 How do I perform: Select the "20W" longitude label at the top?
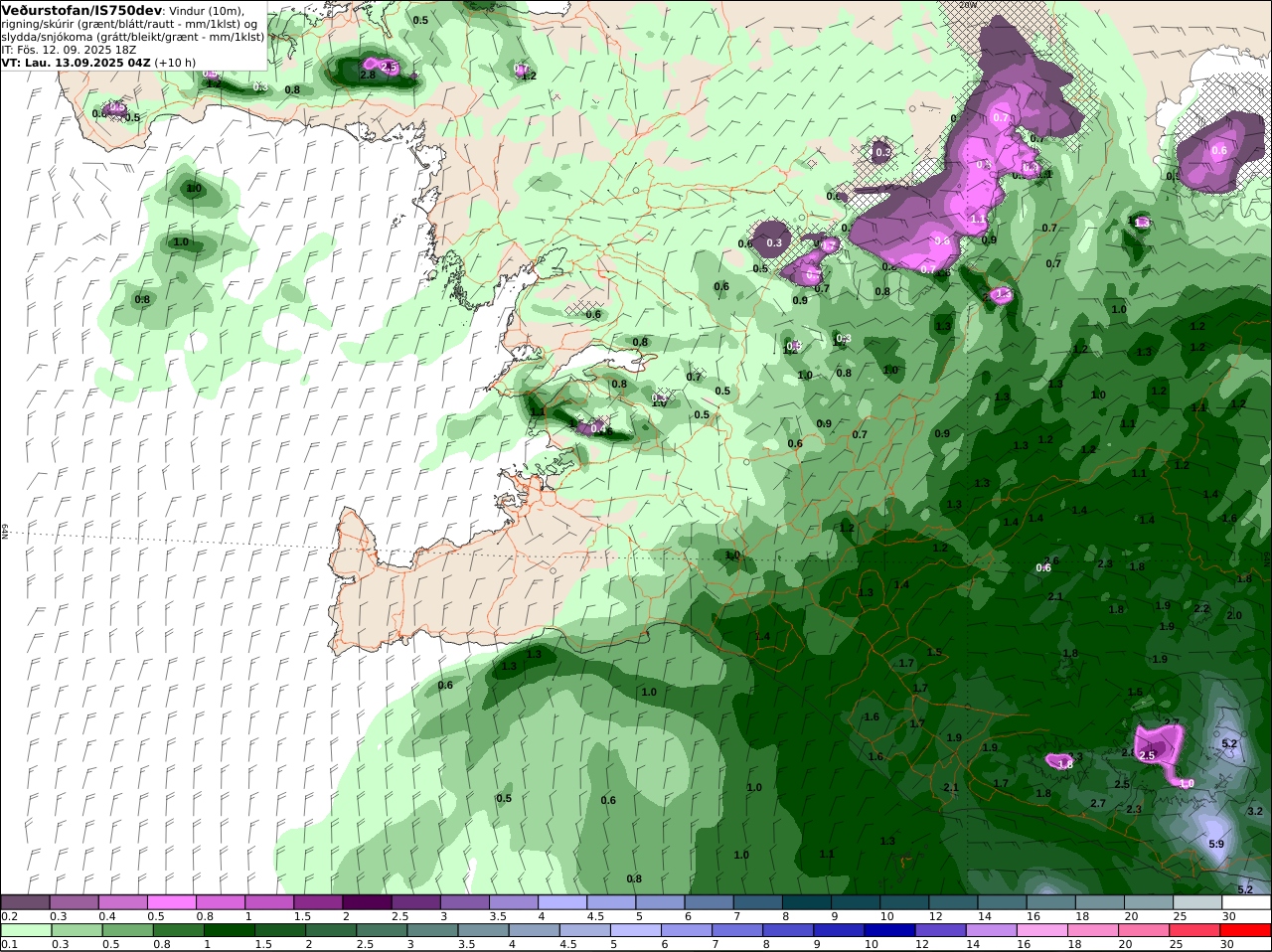pos(970,5)
